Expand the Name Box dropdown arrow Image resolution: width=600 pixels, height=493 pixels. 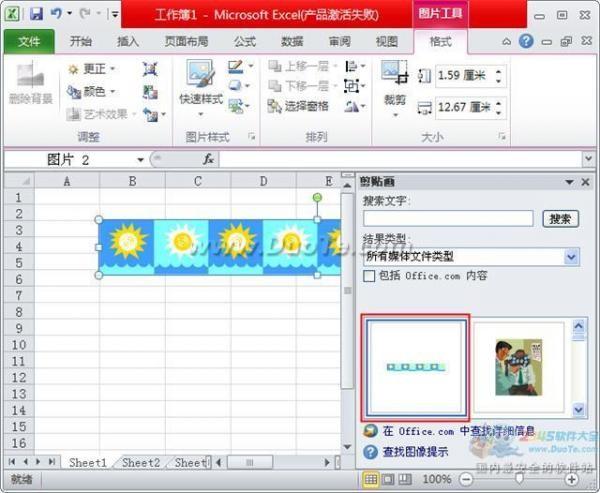(141, 159)
